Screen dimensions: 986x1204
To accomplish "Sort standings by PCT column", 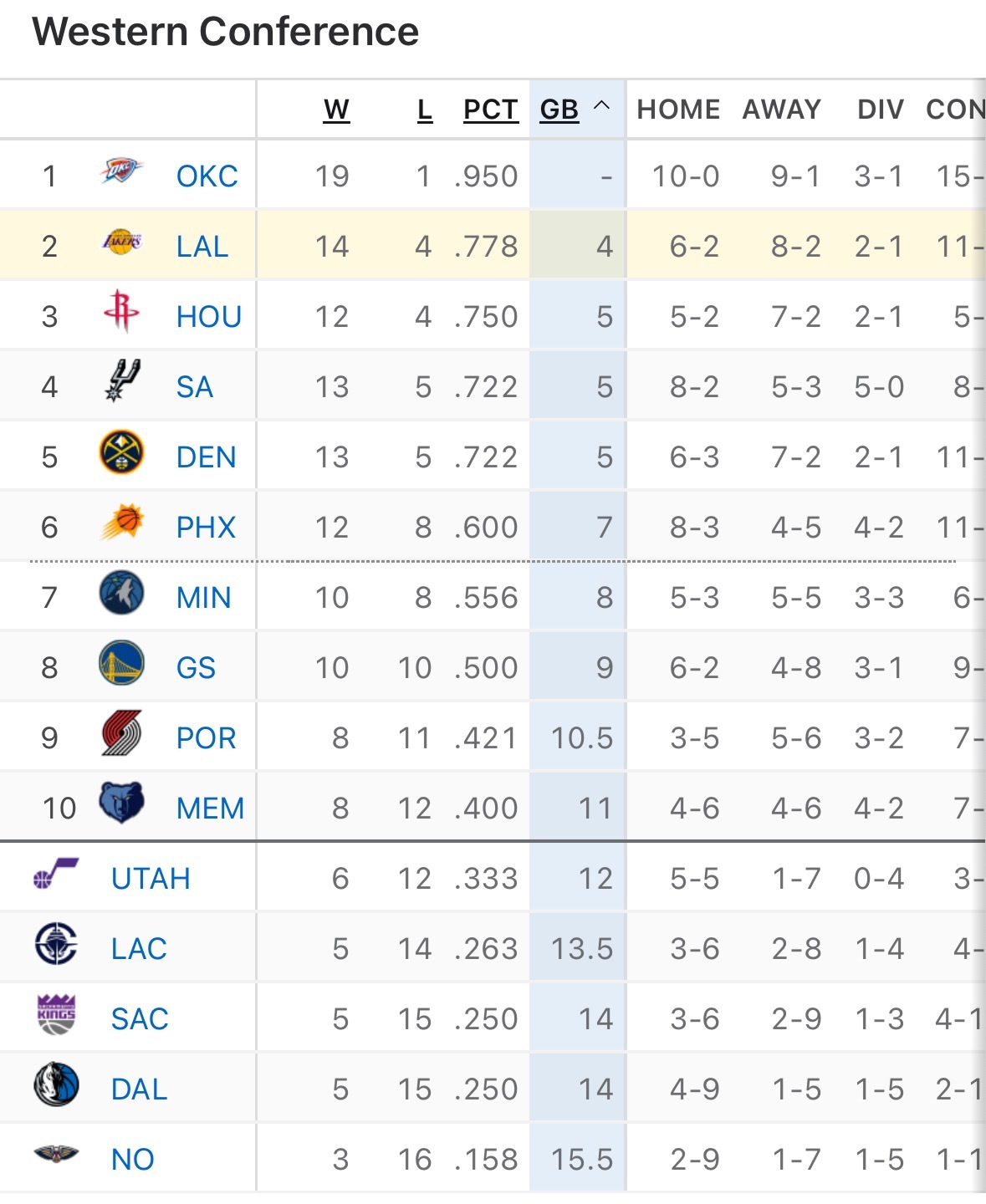I will (490, 110).
